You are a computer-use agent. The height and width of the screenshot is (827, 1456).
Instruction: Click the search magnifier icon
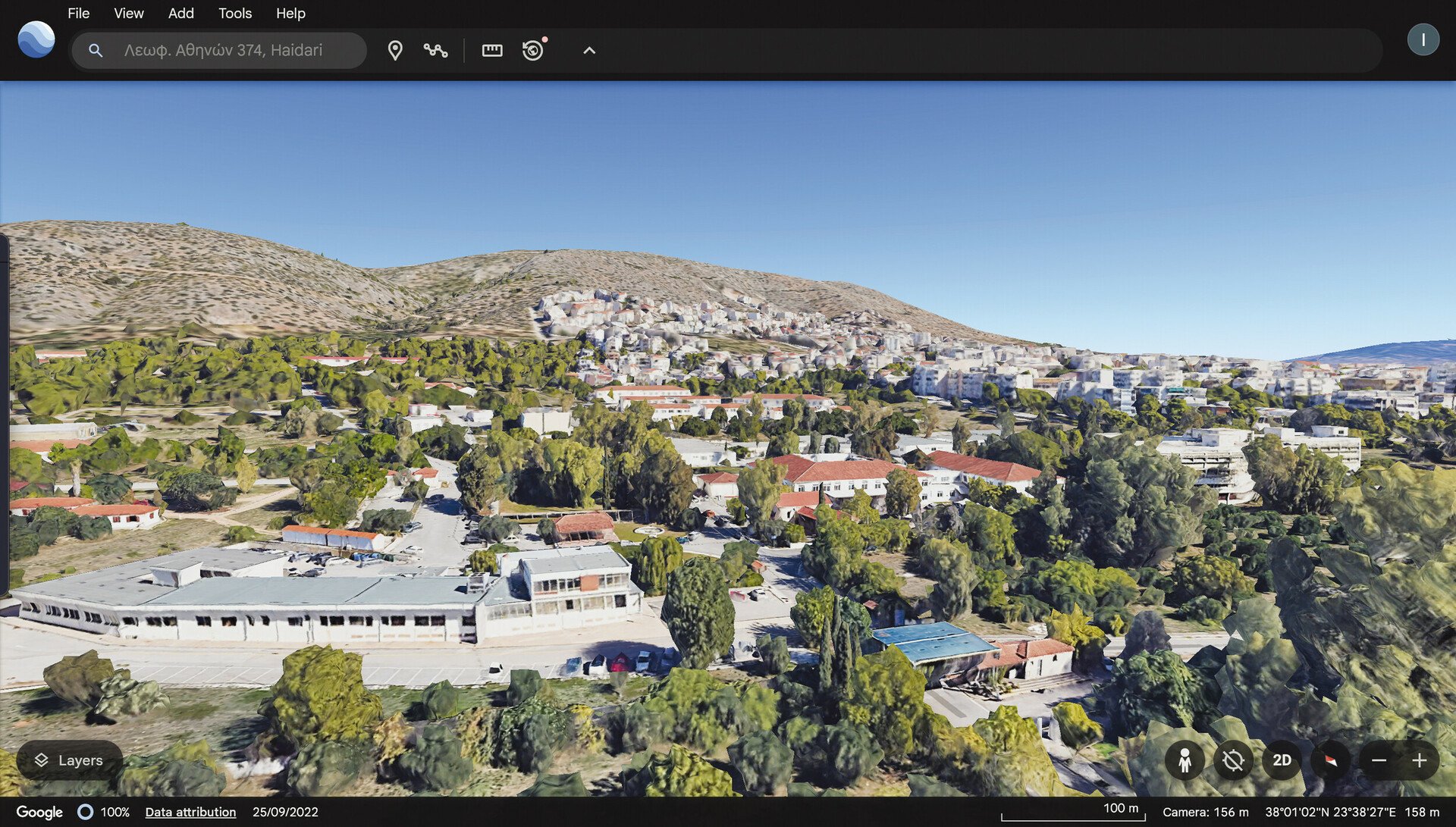tap(96, 51)
